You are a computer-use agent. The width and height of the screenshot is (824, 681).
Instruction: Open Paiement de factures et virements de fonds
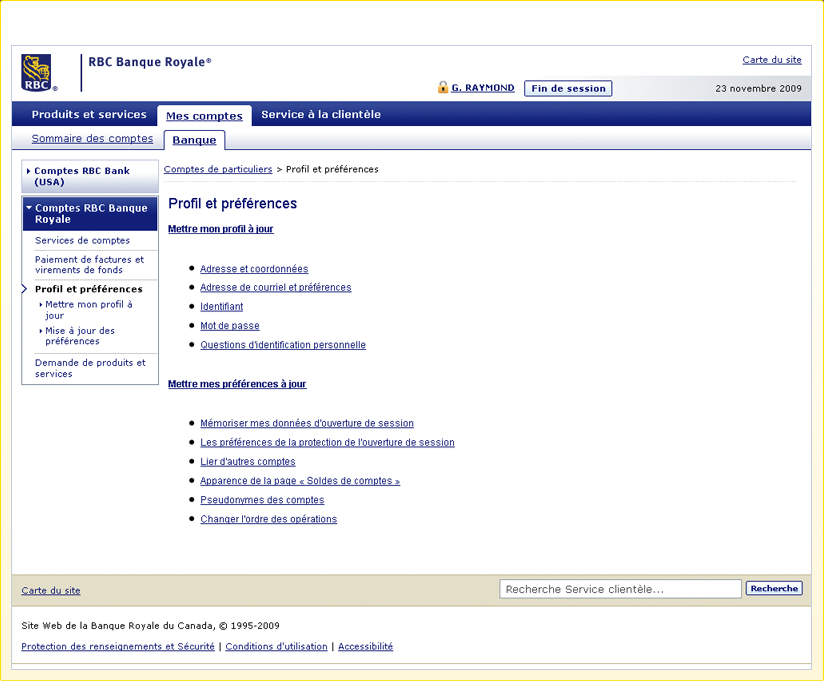[x=89, y=264]
